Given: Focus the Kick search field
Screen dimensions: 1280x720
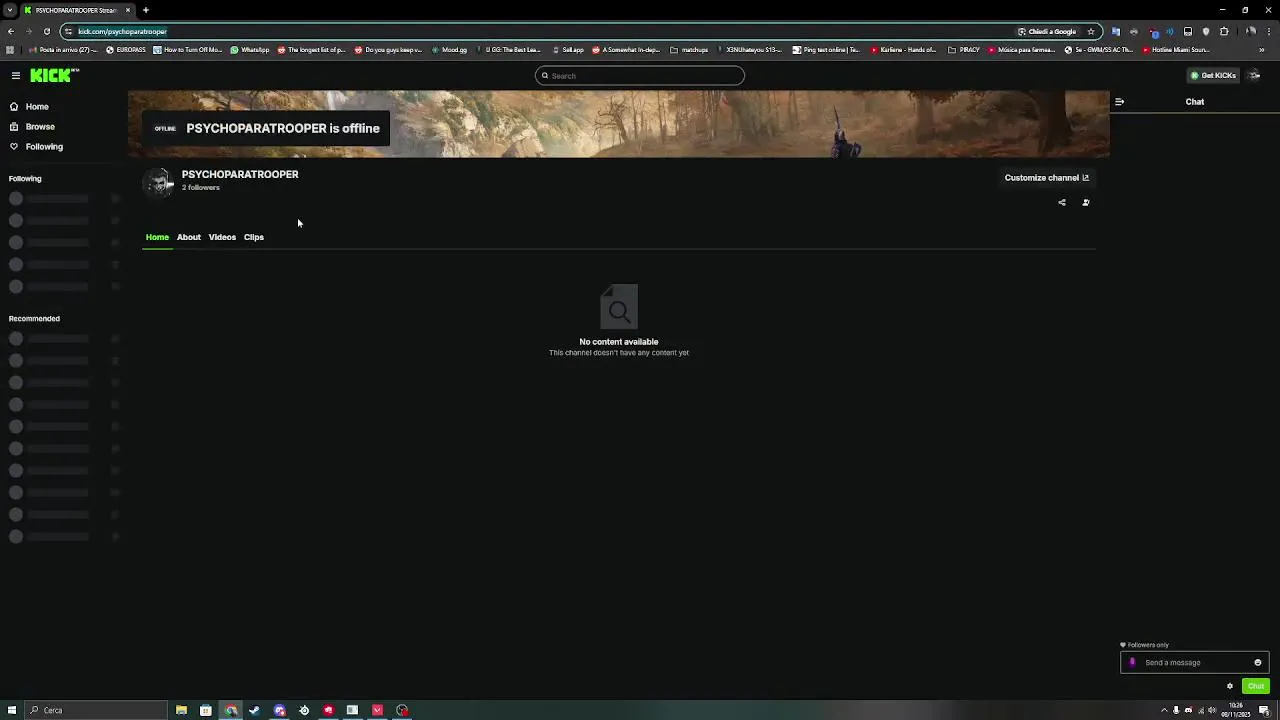Looking at the screenshot, I should (x=640, y=75).
